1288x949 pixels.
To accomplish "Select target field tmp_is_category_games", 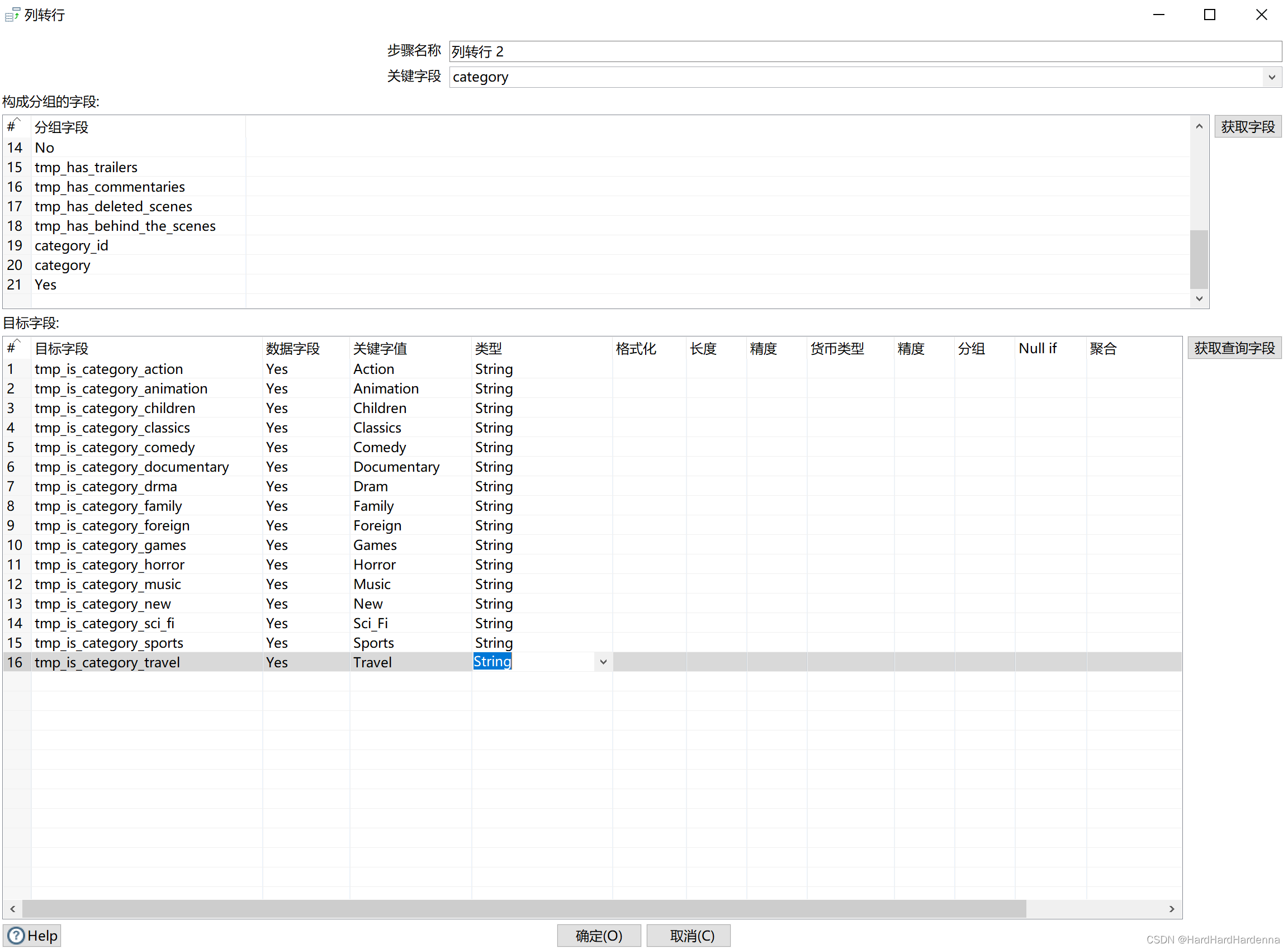I will (x=110, y=544).
